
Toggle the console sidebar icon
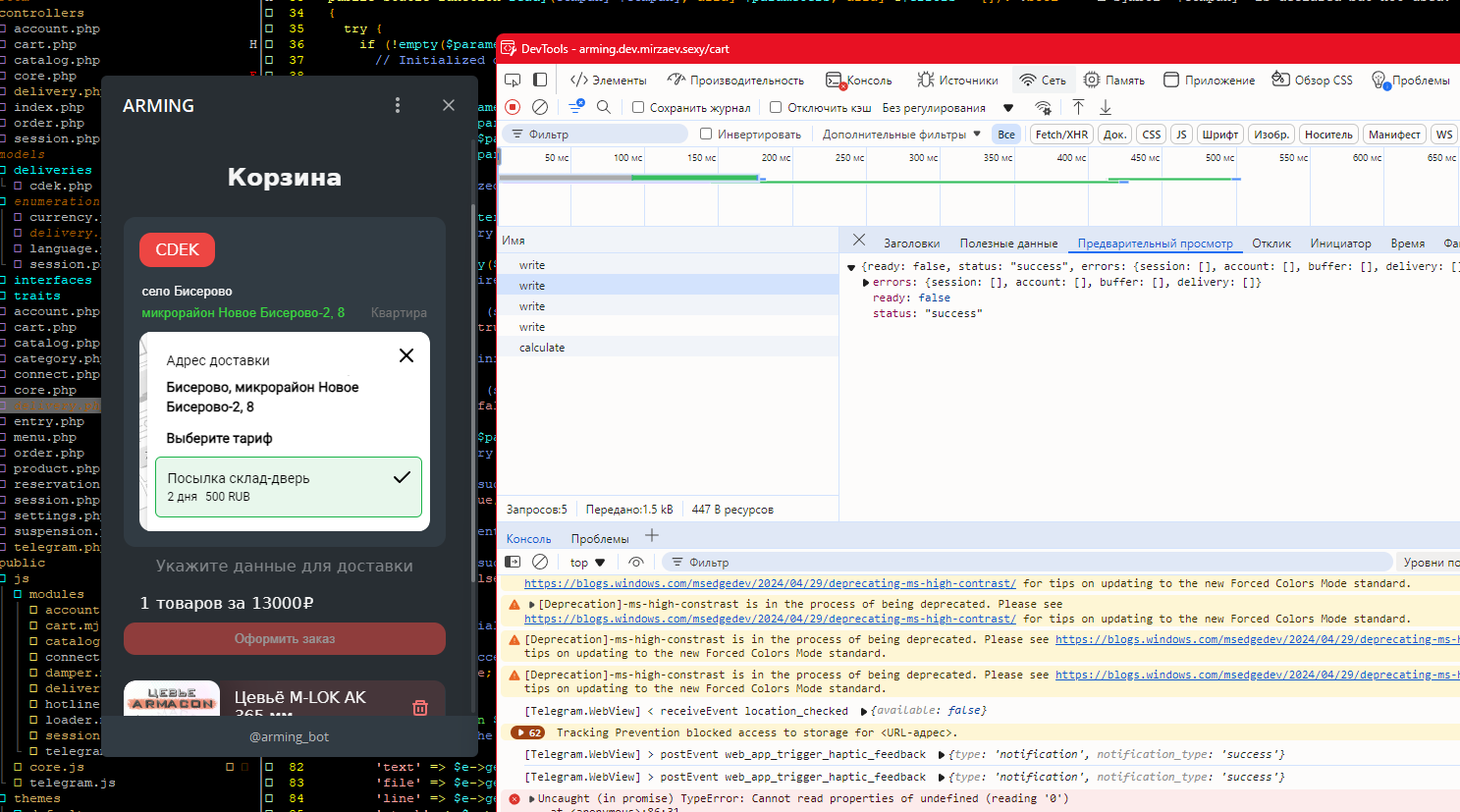coord(513,562)
